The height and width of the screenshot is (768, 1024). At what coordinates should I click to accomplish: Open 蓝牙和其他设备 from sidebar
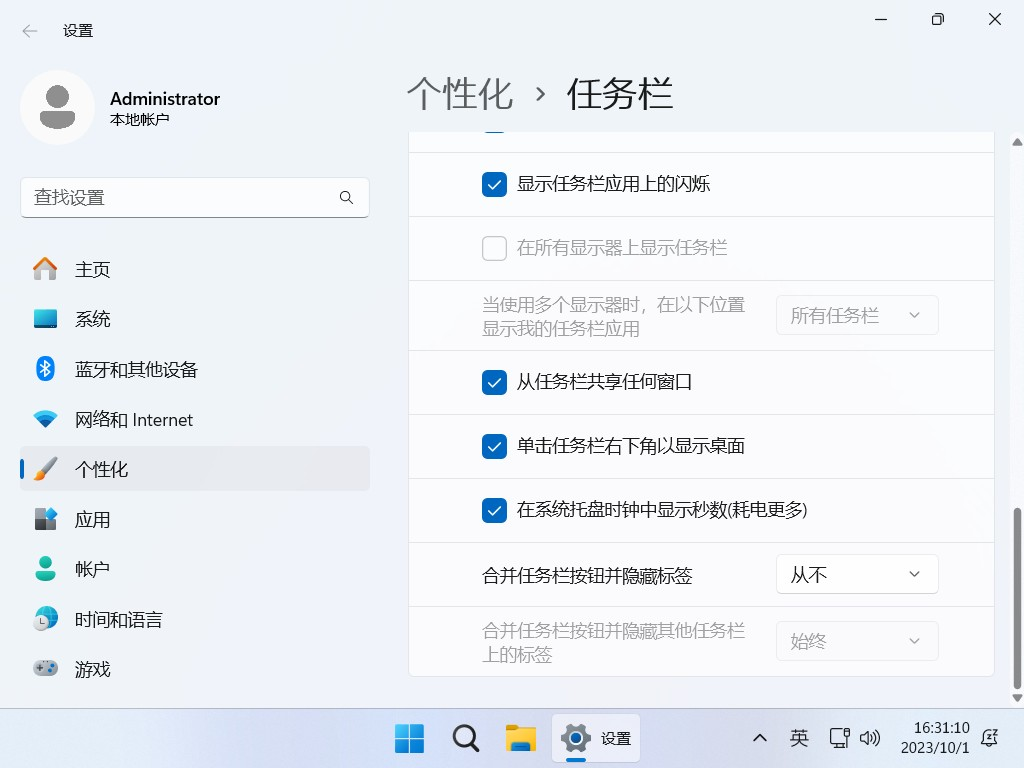tap(136, 369)
